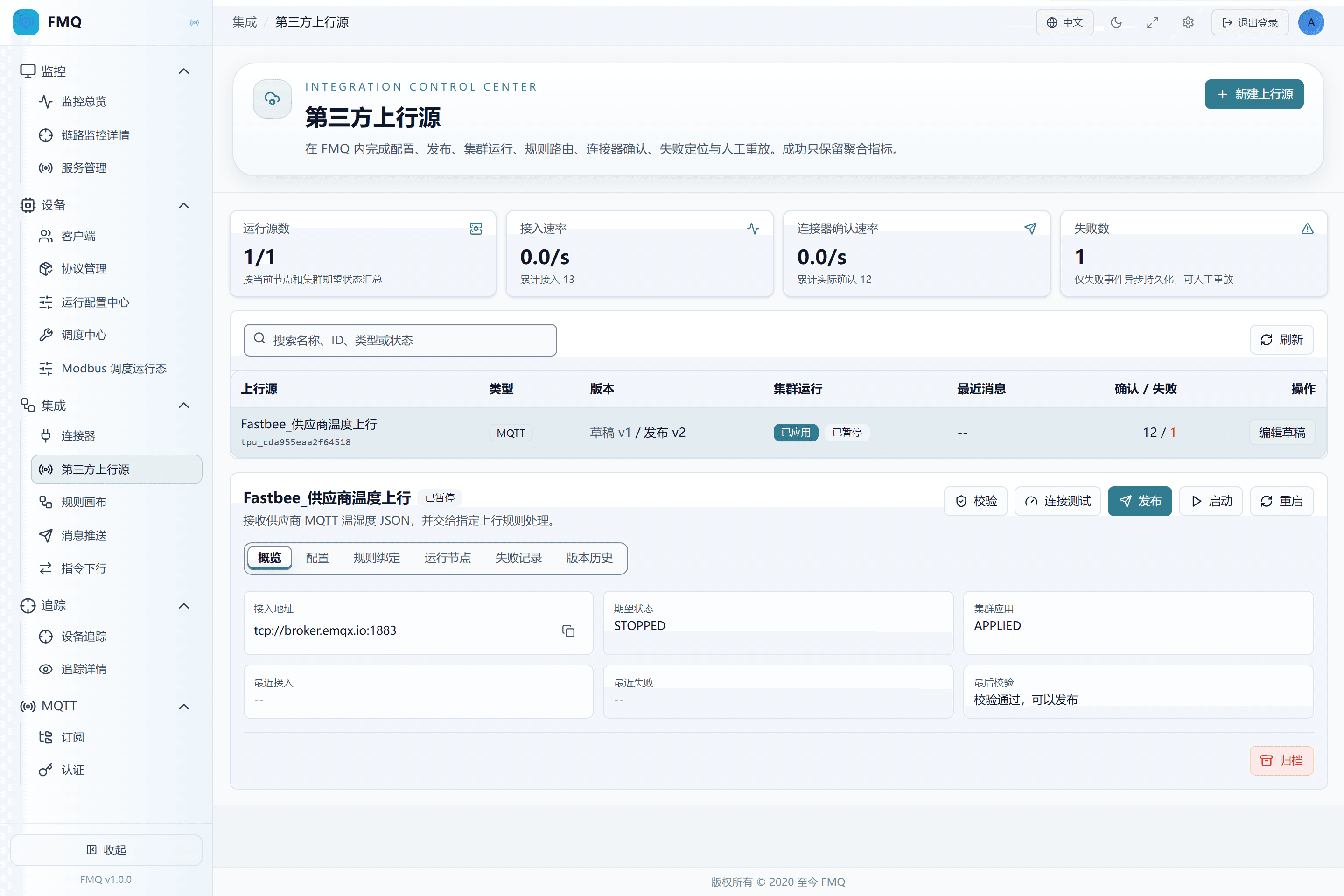The height and width of the screenshot is (896, 1344).
Task: Toggle dark mode moon icon
Action: [1116, 22]
